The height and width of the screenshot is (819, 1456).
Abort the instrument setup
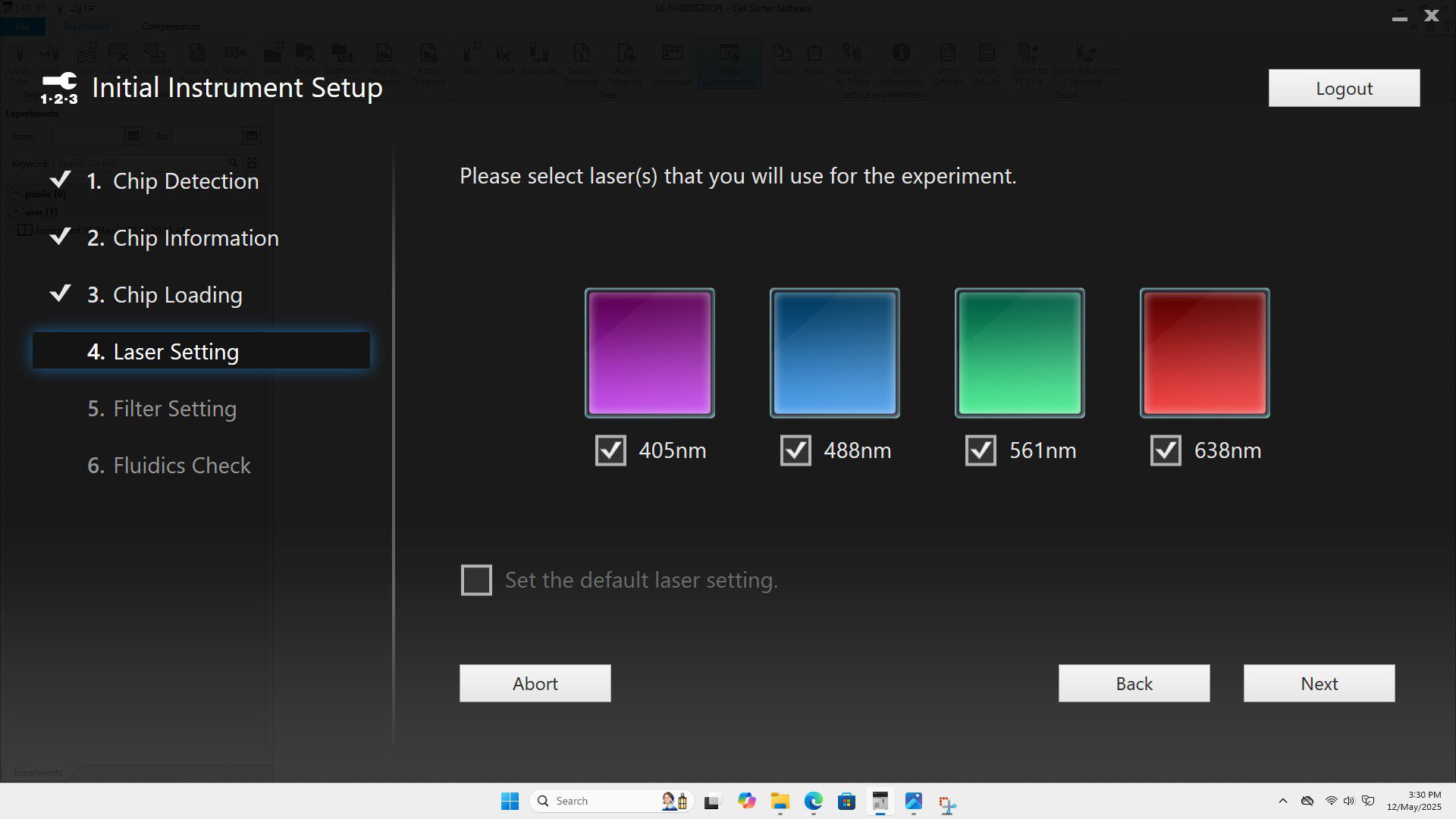point(535,683)
